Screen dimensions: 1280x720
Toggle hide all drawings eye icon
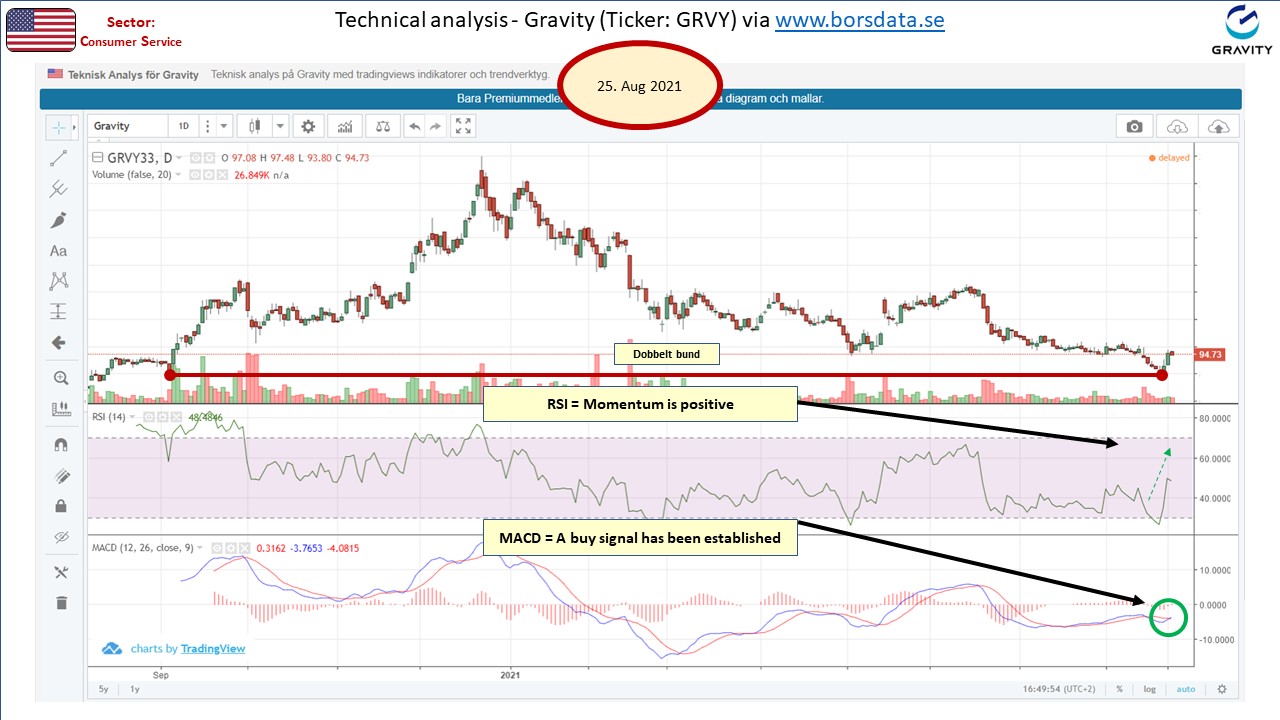point(60,537)
